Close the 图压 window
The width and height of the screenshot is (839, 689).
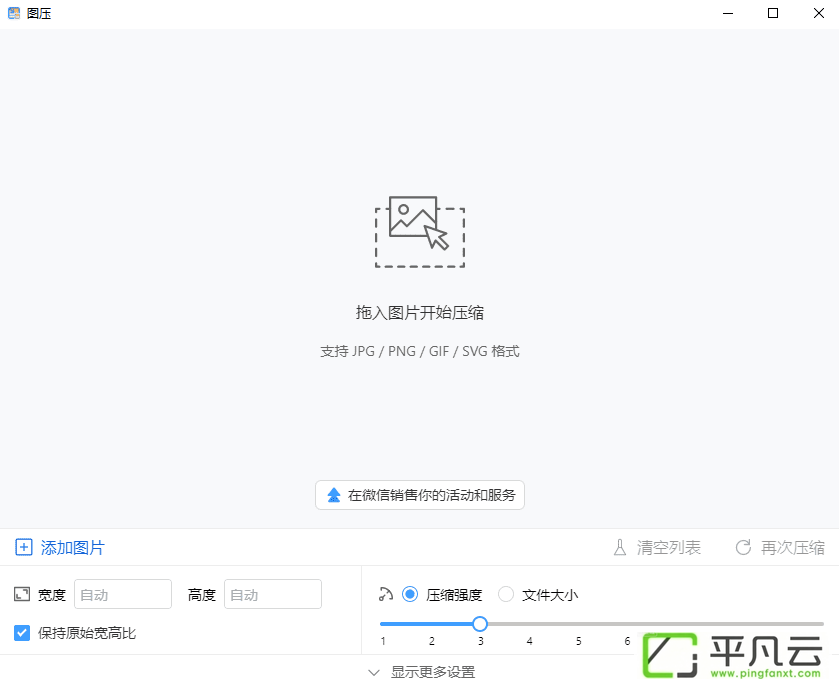pos(819,13)
